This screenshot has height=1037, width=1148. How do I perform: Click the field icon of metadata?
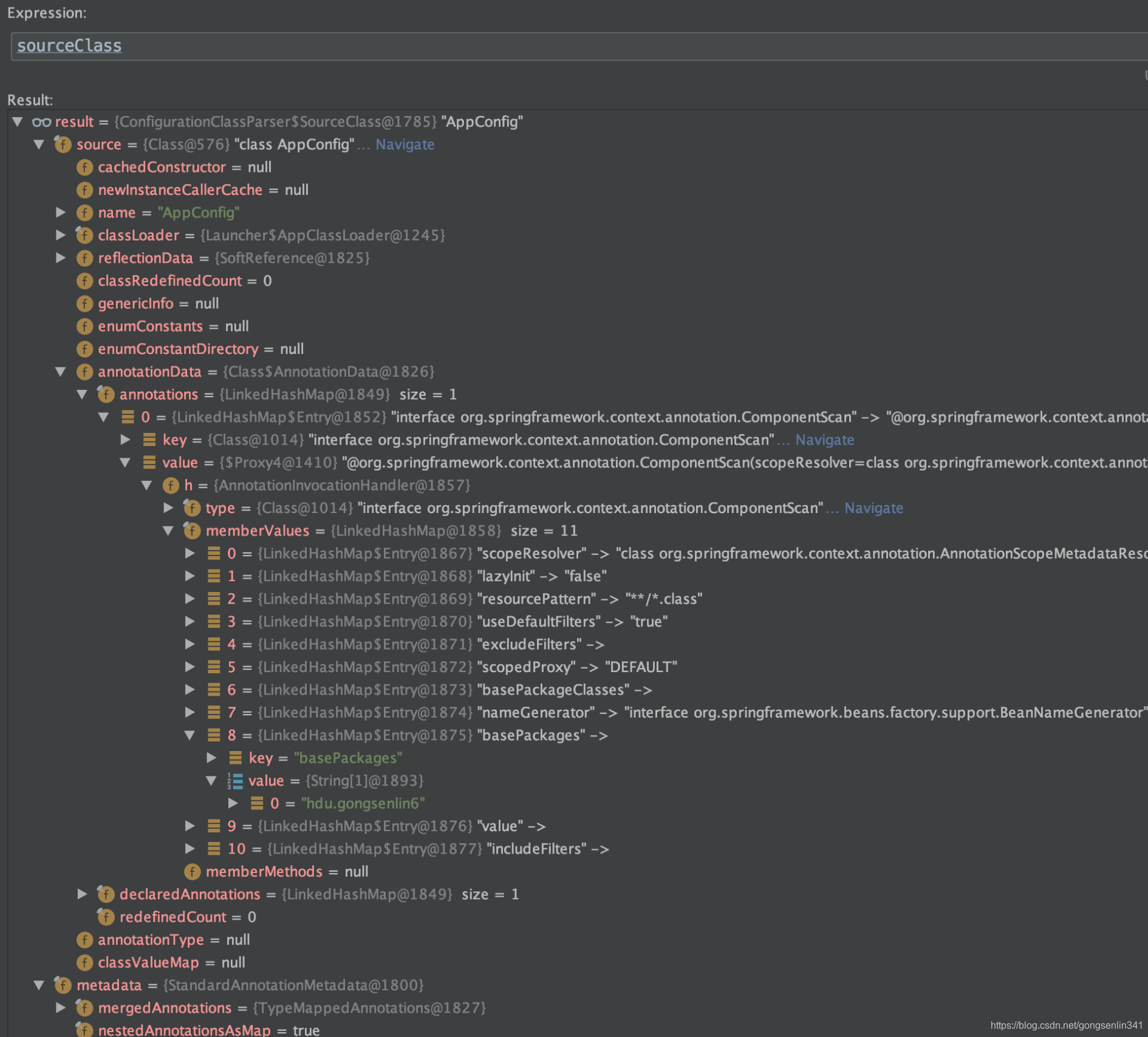pos(63,985)
